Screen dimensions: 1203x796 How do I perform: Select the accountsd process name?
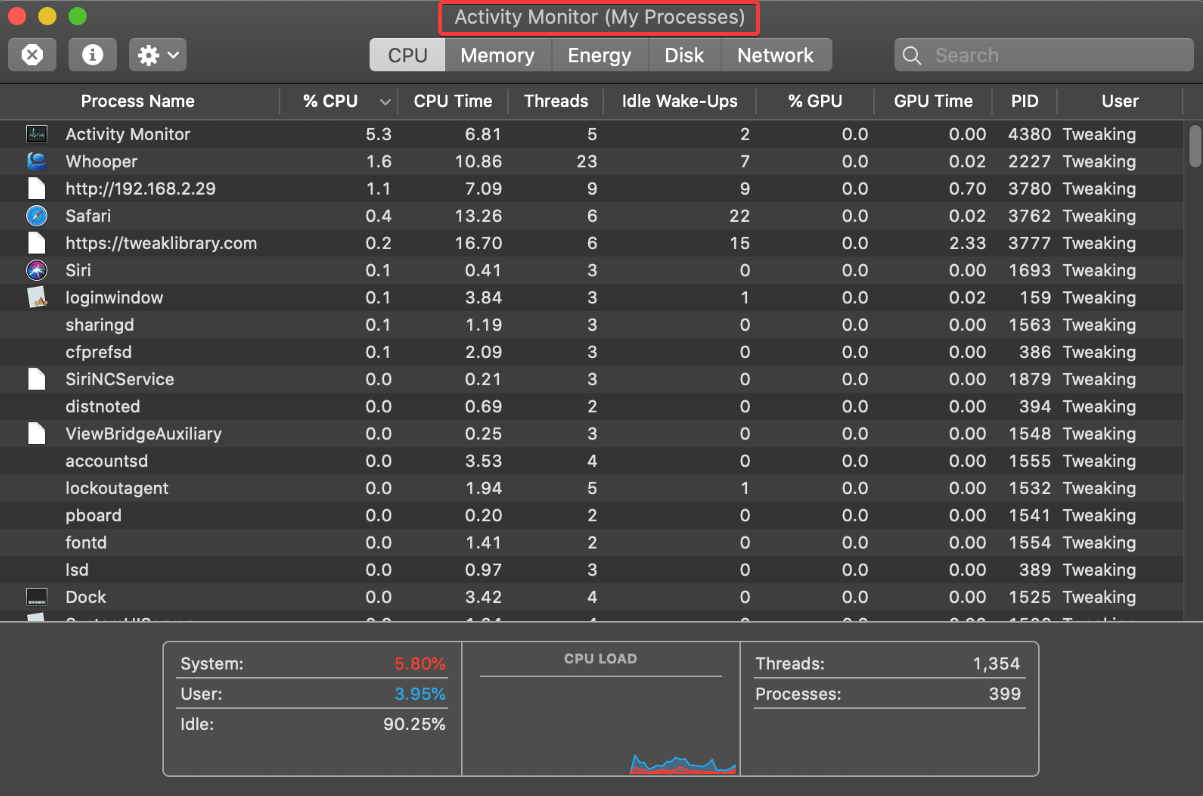point(107,461)
